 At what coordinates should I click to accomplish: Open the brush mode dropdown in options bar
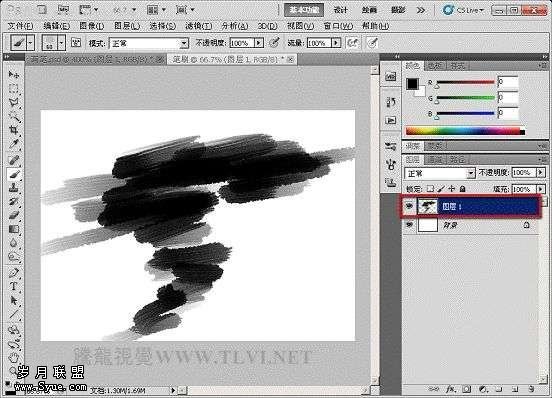[149, 43]
